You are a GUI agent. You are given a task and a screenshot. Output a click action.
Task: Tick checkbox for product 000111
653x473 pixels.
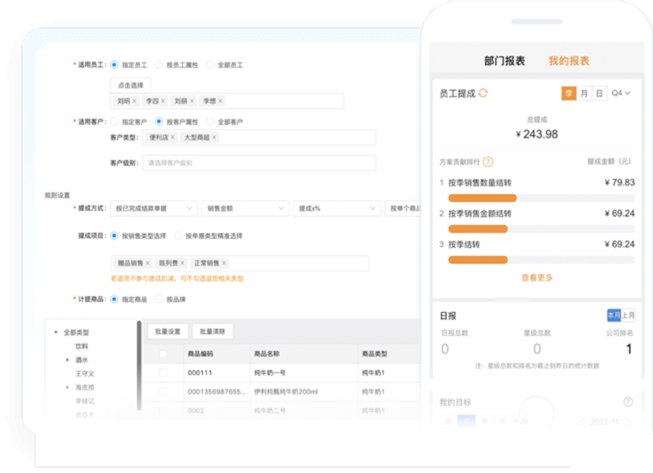(x=163, y=373)
